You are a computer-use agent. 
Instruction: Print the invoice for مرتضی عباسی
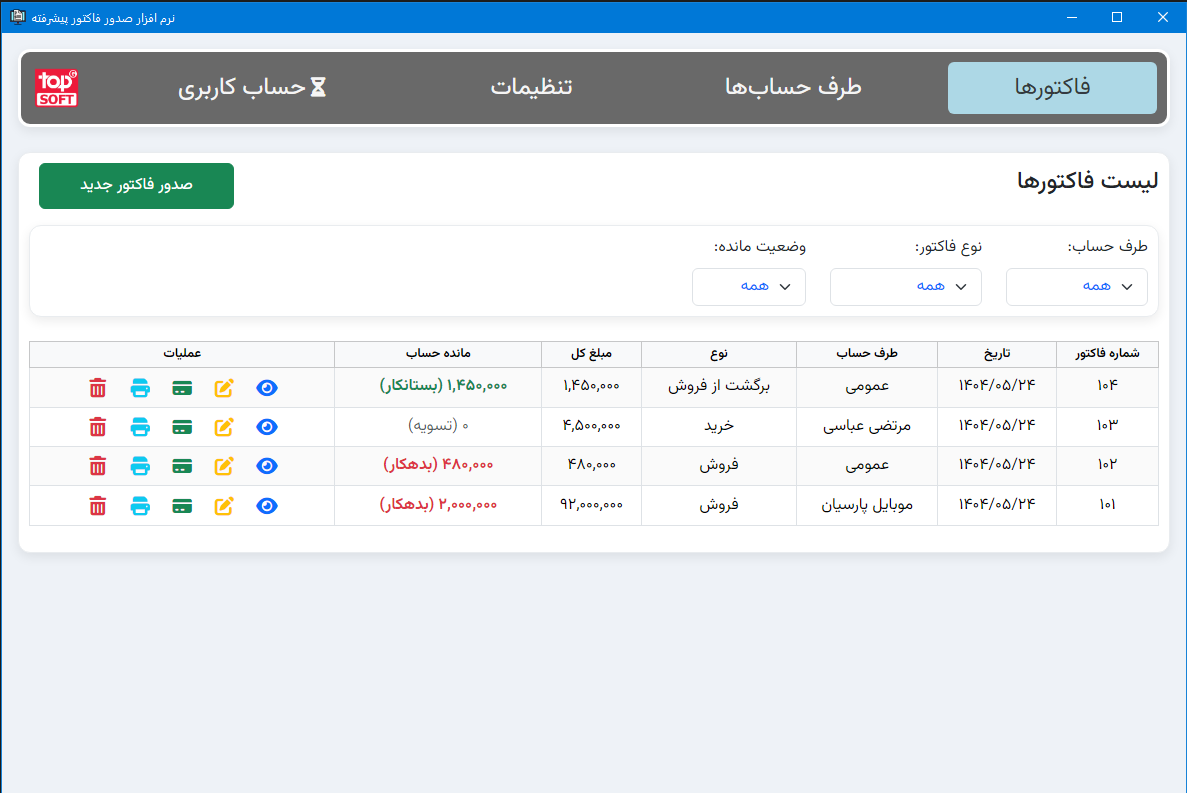[x=140, y=426]
